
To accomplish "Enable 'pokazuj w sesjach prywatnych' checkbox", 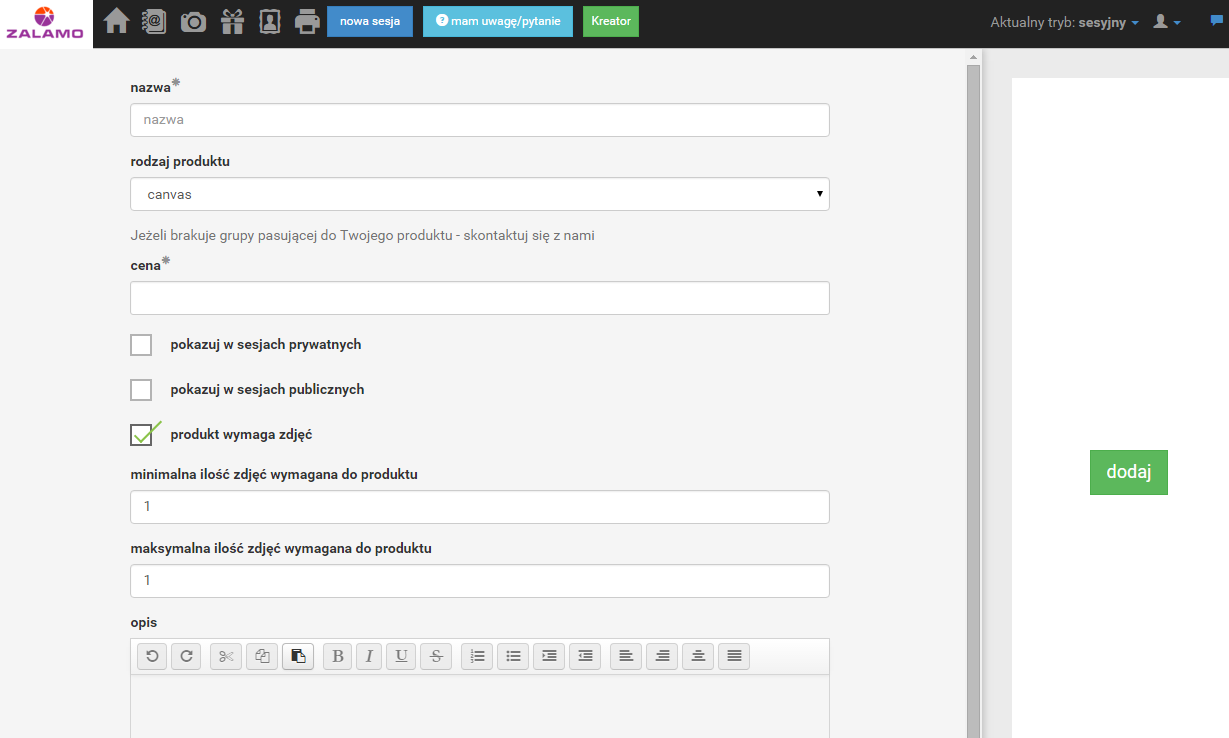I will tap(141, 345).
